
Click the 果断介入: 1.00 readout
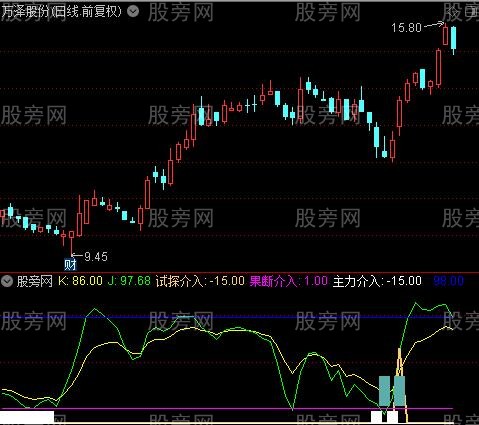point(289,281)
